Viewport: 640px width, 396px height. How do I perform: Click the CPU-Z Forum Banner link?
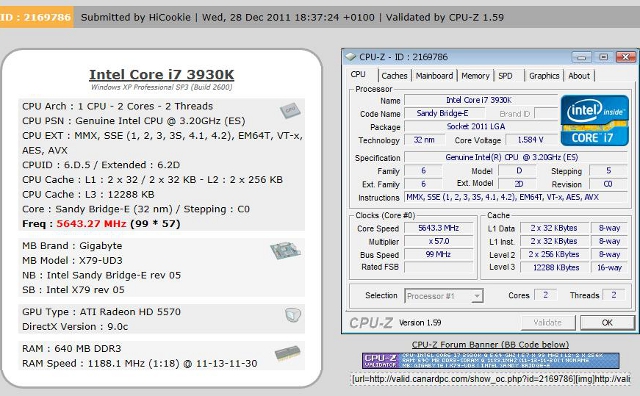(x=490, y=345)
